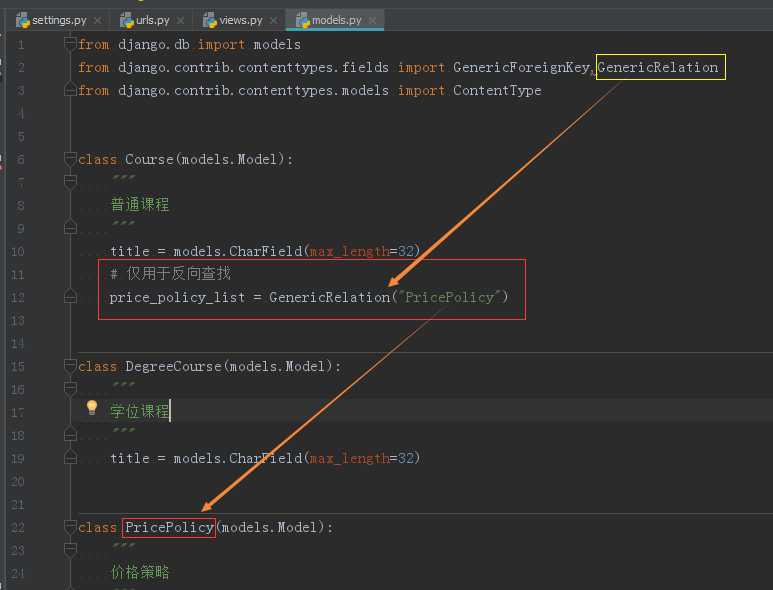Fold the PricePolicy docstring at line 23
Viewport: 773px width, 590px height.
(x=70, y=549)
